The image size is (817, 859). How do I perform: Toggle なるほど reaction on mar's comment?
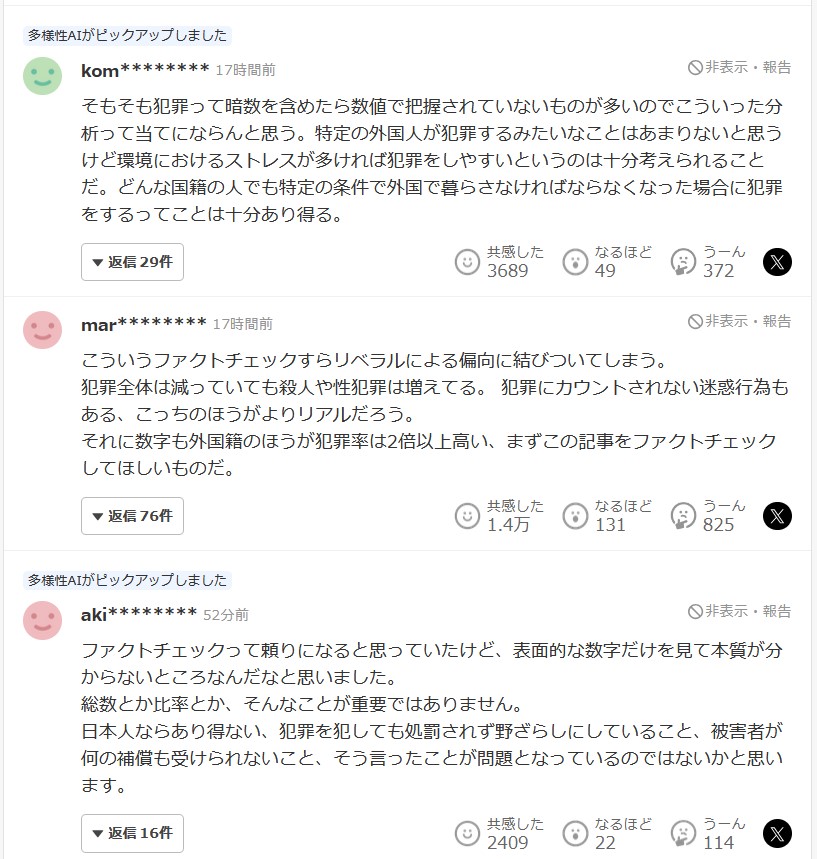607,516
